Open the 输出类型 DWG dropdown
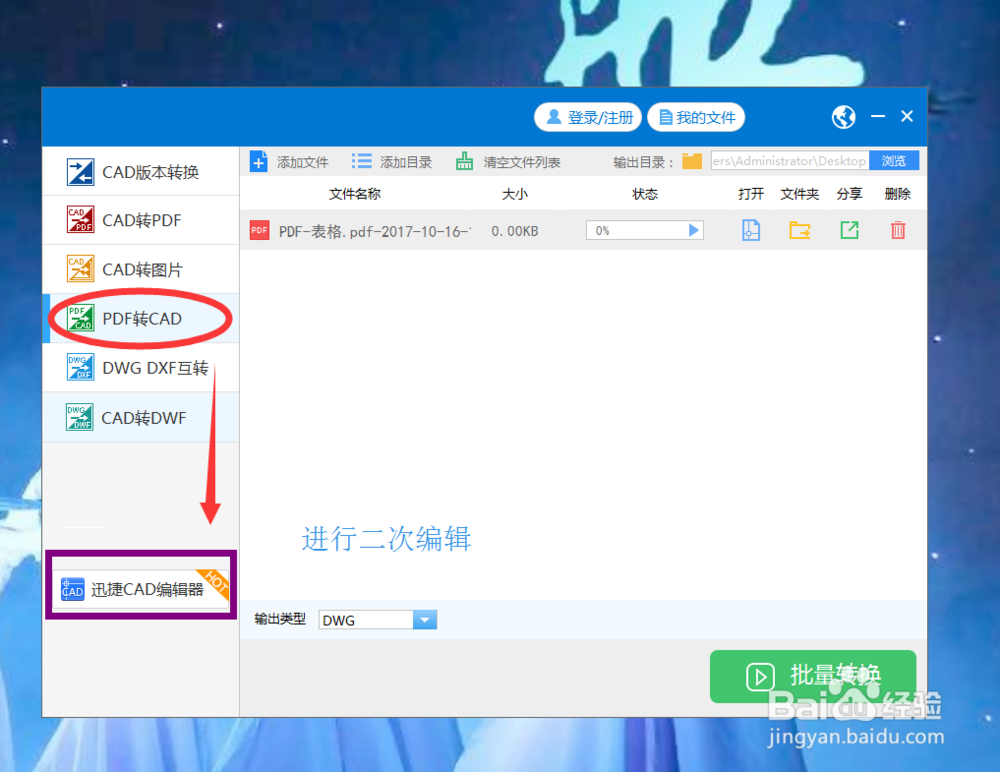Viewport: 1000px width, 772px height. [425, 619]
